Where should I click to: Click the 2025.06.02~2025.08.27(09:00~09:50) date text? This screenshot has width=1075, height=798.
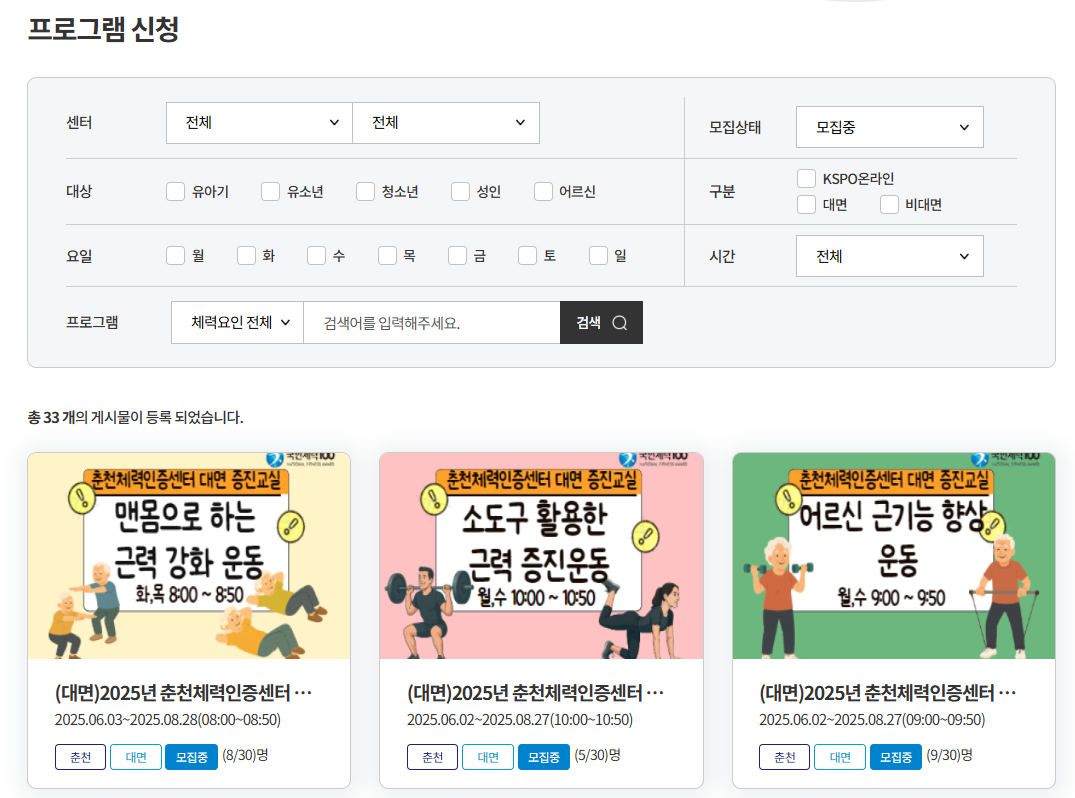872,720
